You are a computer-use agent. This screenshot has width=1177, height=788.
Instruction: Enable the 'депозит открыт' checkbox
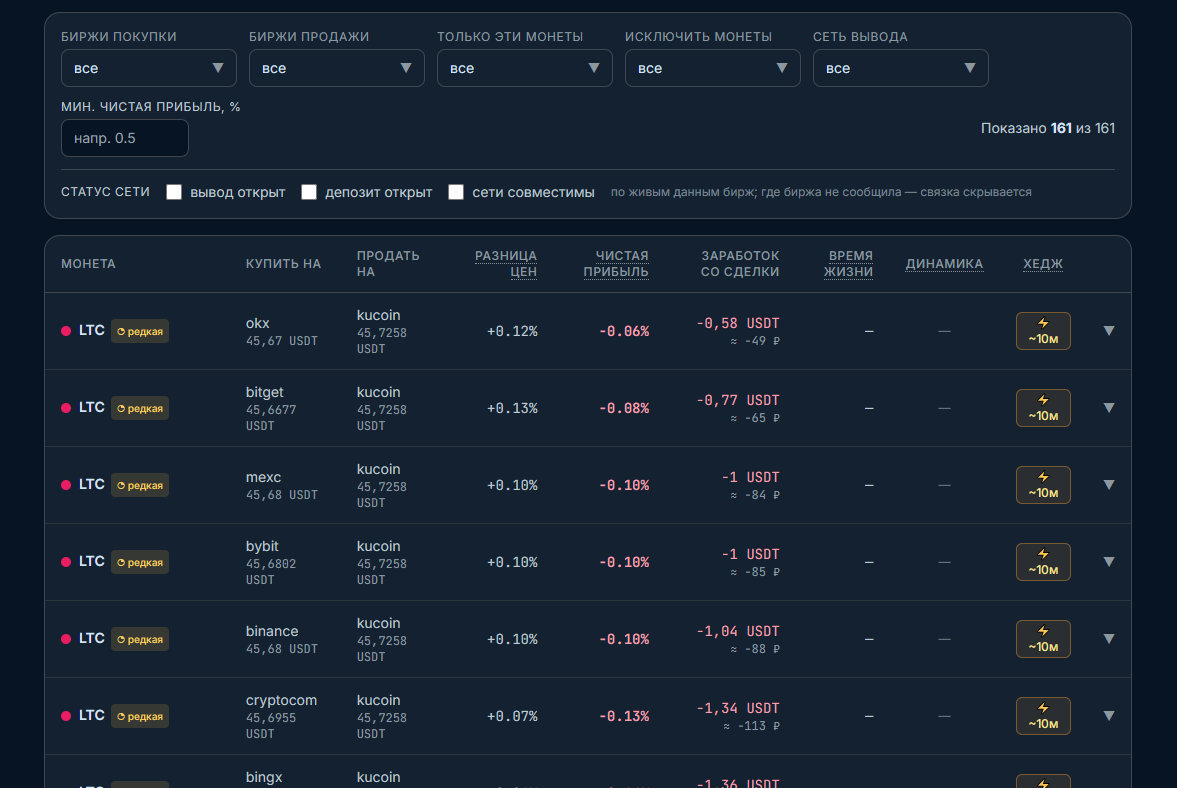coord(309,192)
